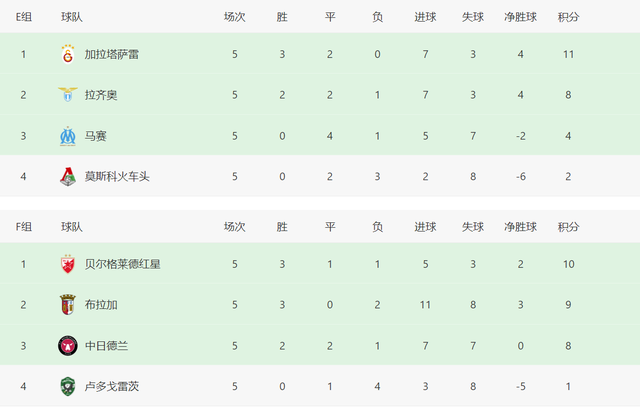Screen dimensions: 640x409
Task: Click the Red Star Belgrade crest
Action: (68, 264)
